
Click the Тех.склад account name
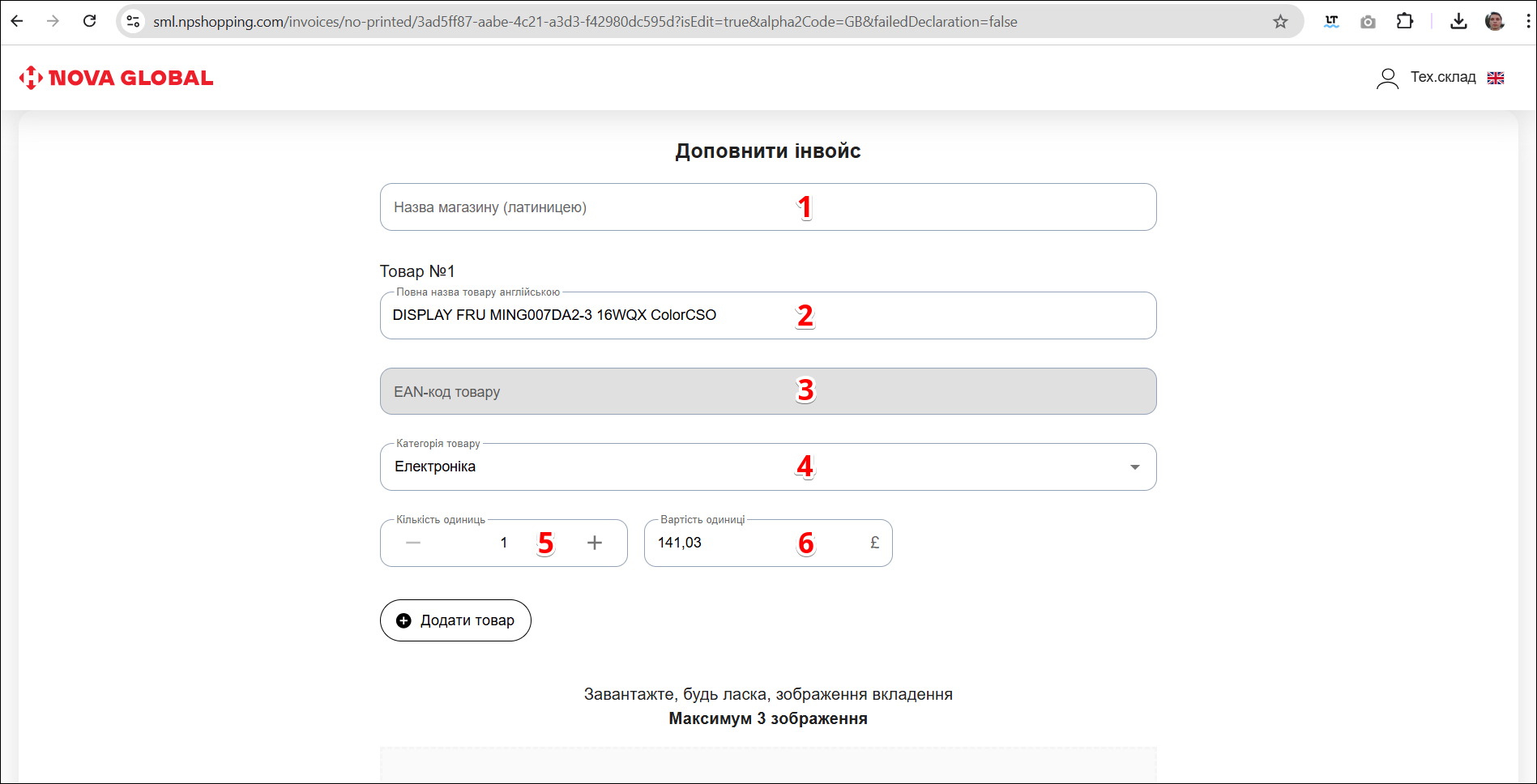point(1443,77)
